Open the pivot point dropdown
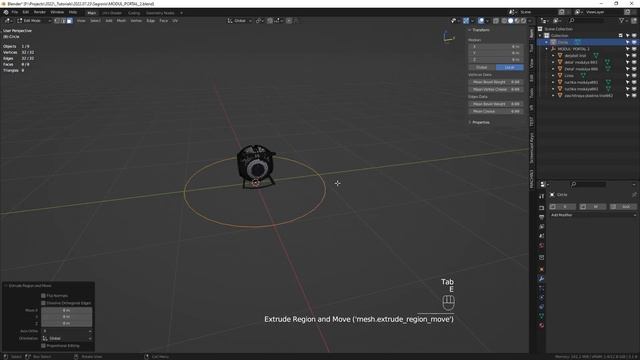Image resolution: width=640 pixels, height=360 pixels. click(x=260, y=20)
